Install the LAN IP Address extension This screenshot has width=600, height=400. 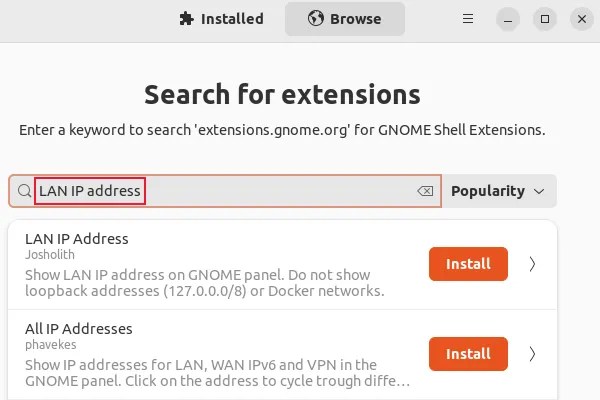(468, 264)
